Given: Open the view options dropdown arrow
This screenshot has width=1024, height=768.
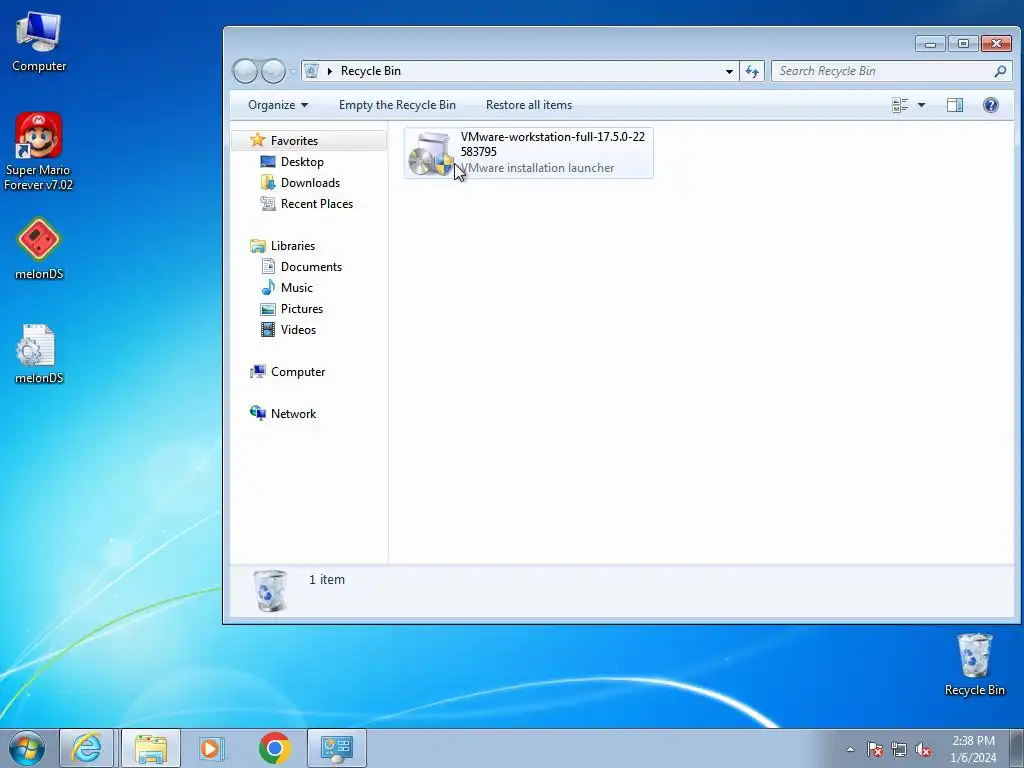Looking at the screenshot, I should pos(921,105).
